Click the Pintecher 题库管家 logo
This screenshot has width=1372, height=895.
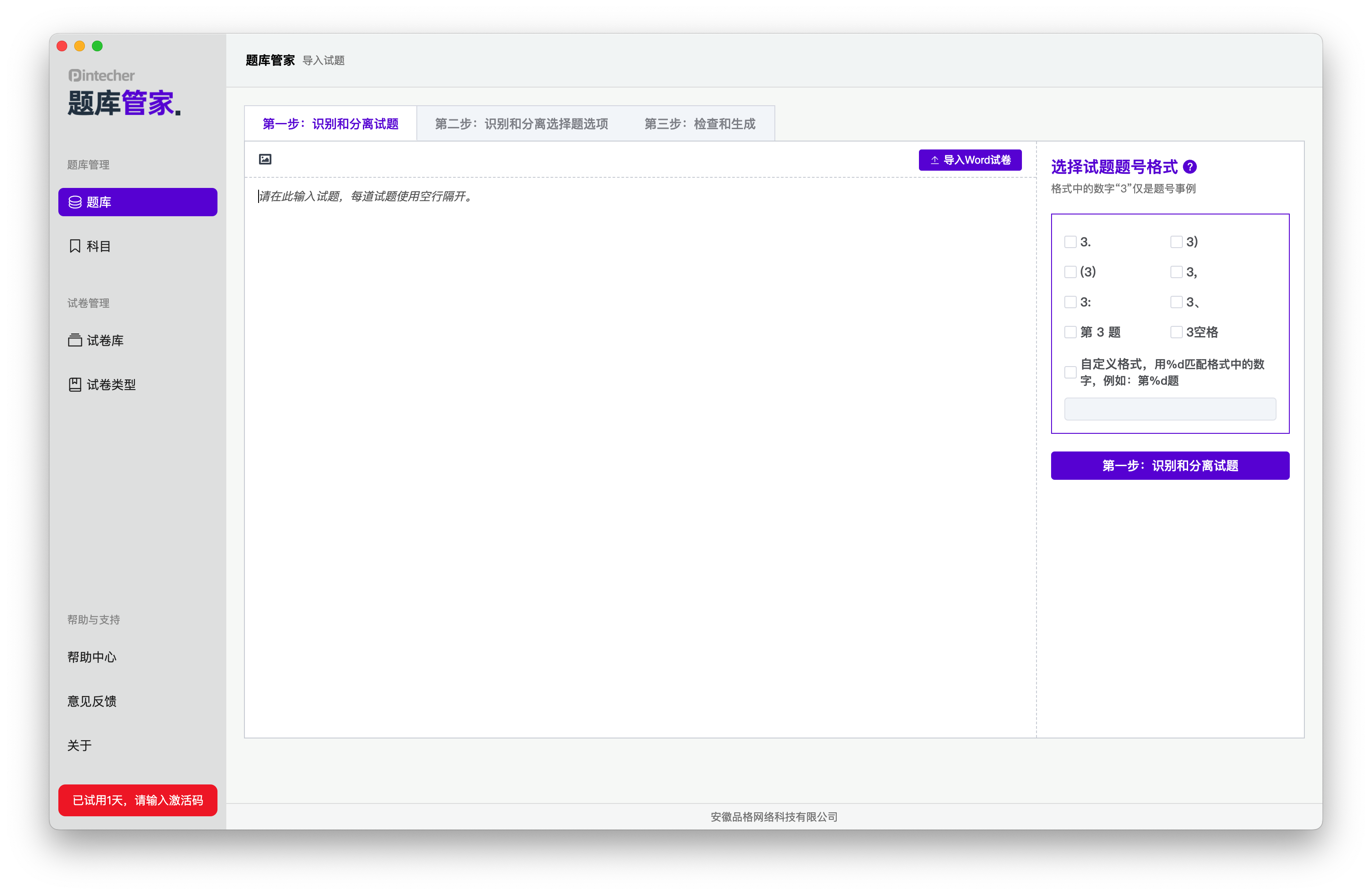pyautogui.click(x=124, y=93)
